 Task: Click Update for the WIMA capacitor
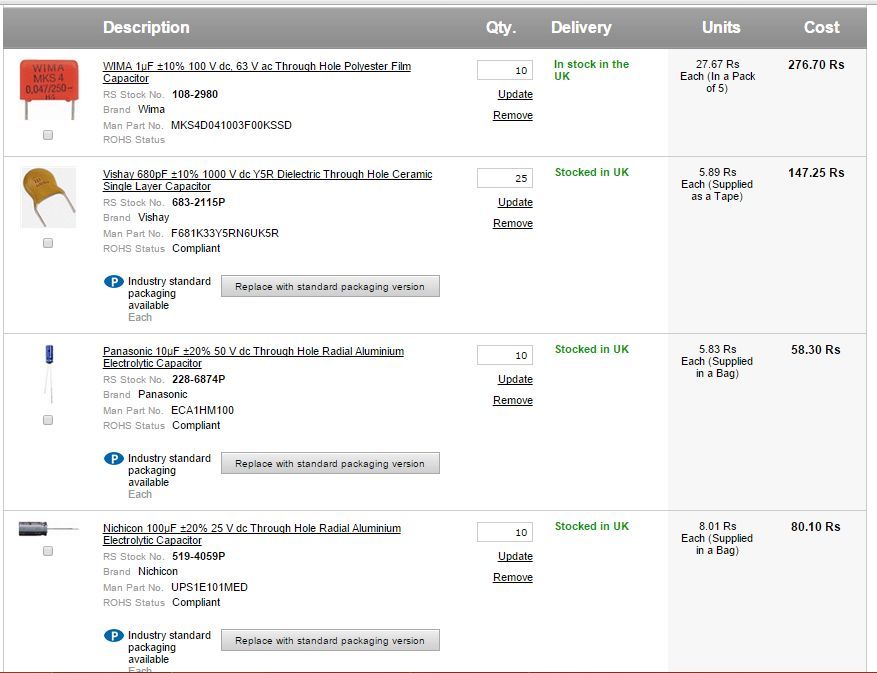click(515, 94)
